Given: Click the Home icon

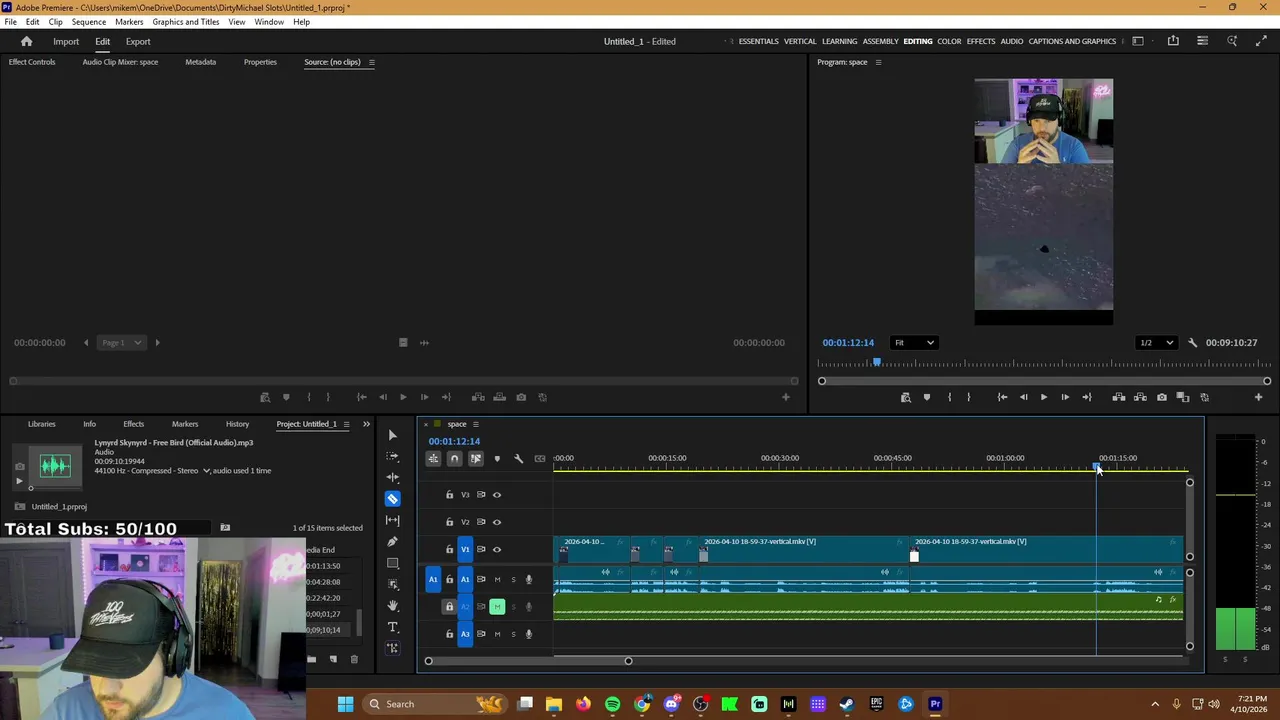Looking at the screenshot, I should (27, 41).
